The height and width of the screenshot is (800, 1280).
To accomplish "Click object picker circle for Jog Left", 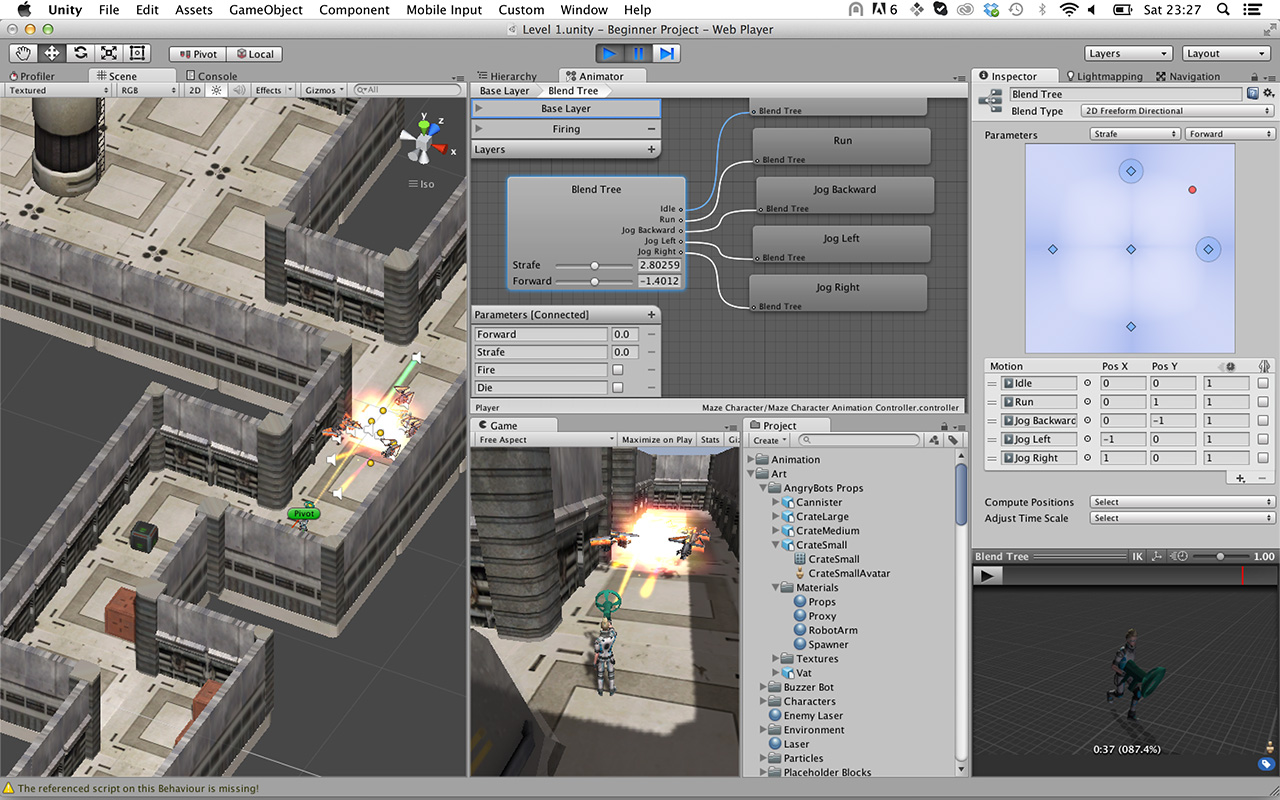I will click(x=1087, y=439).
